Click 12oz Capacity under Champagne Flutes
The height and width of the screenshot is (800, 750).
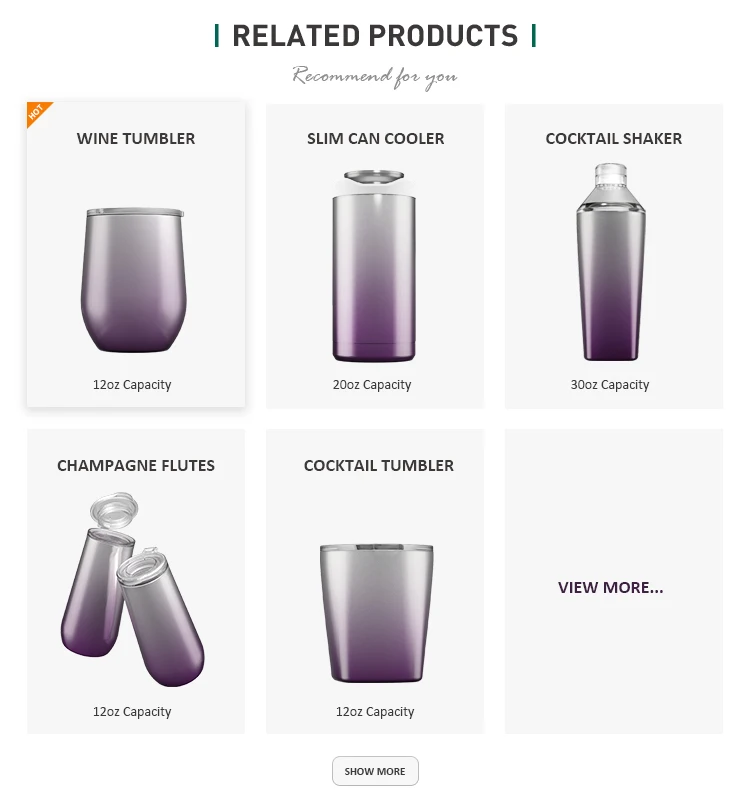[x=132, y=712]
